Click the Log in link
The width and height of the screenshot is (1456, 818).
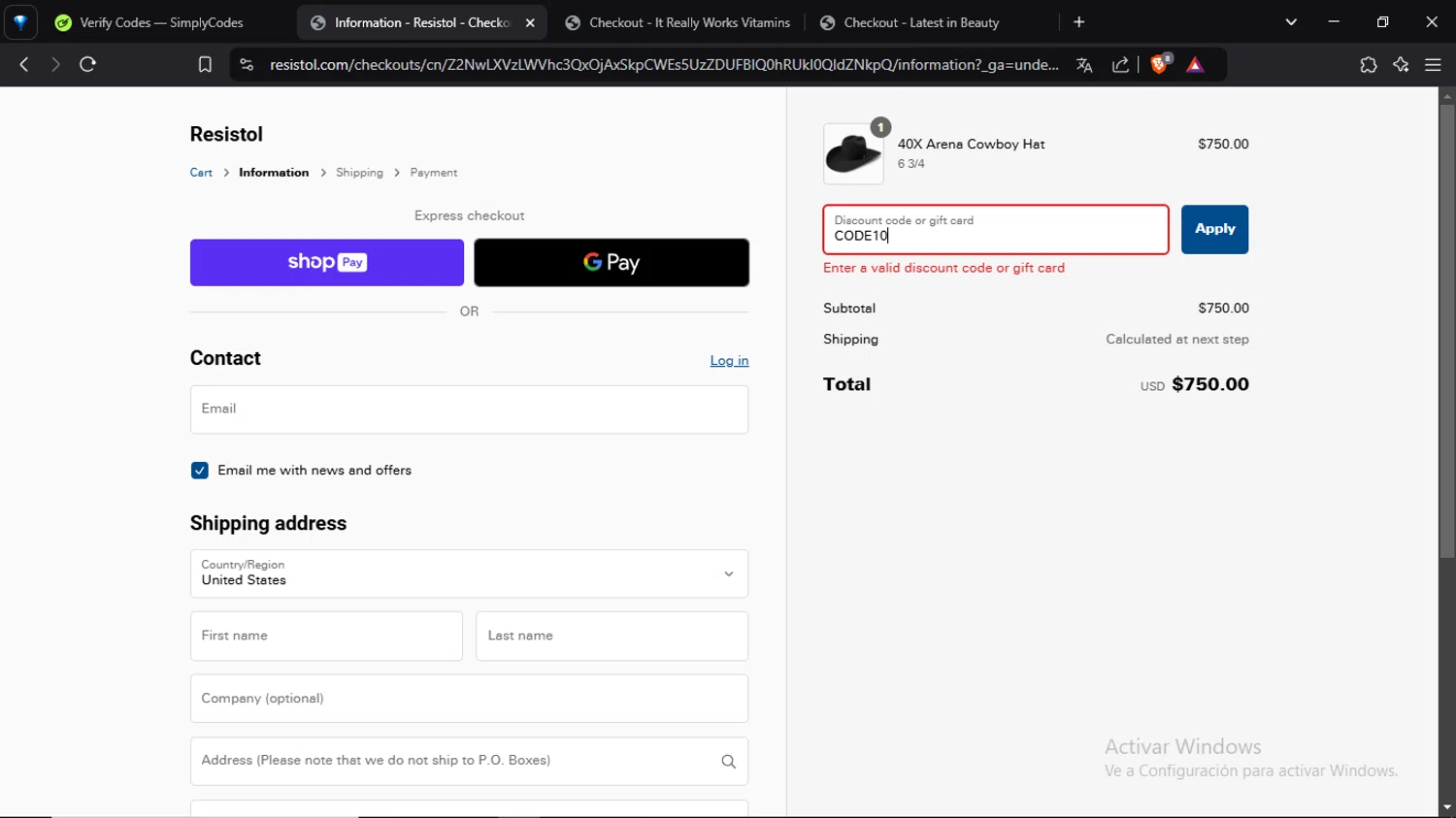[x=729, y=361]
